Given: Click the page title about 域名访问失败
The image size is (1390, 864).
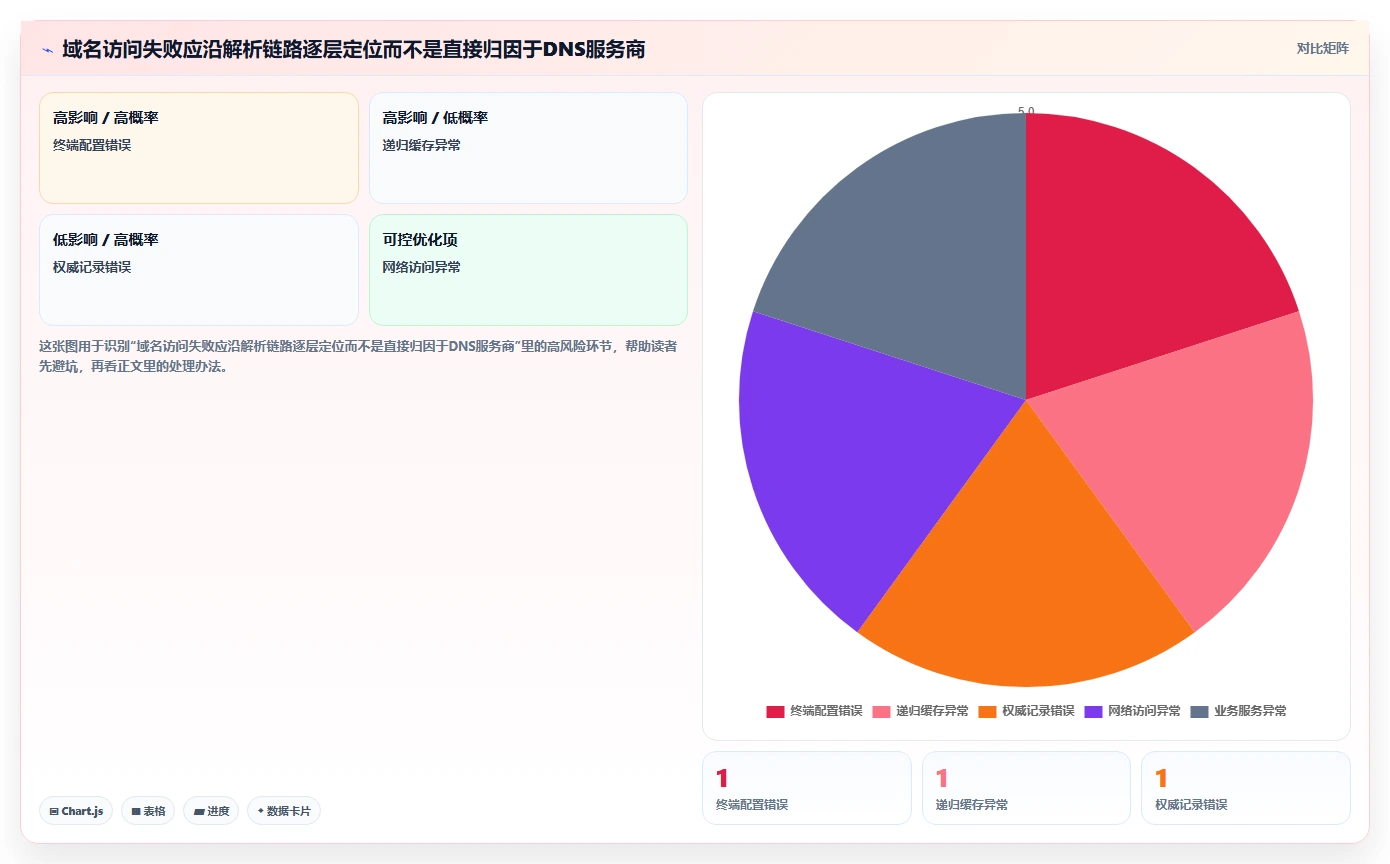Looking at the screenshot, I should pos(353,49).
